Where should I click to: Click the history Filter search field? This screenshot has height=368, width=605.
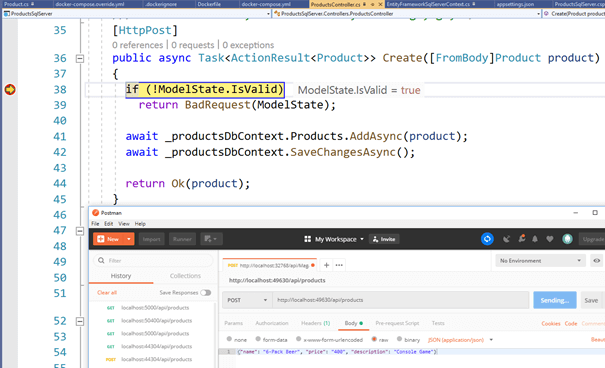point(153,261)
